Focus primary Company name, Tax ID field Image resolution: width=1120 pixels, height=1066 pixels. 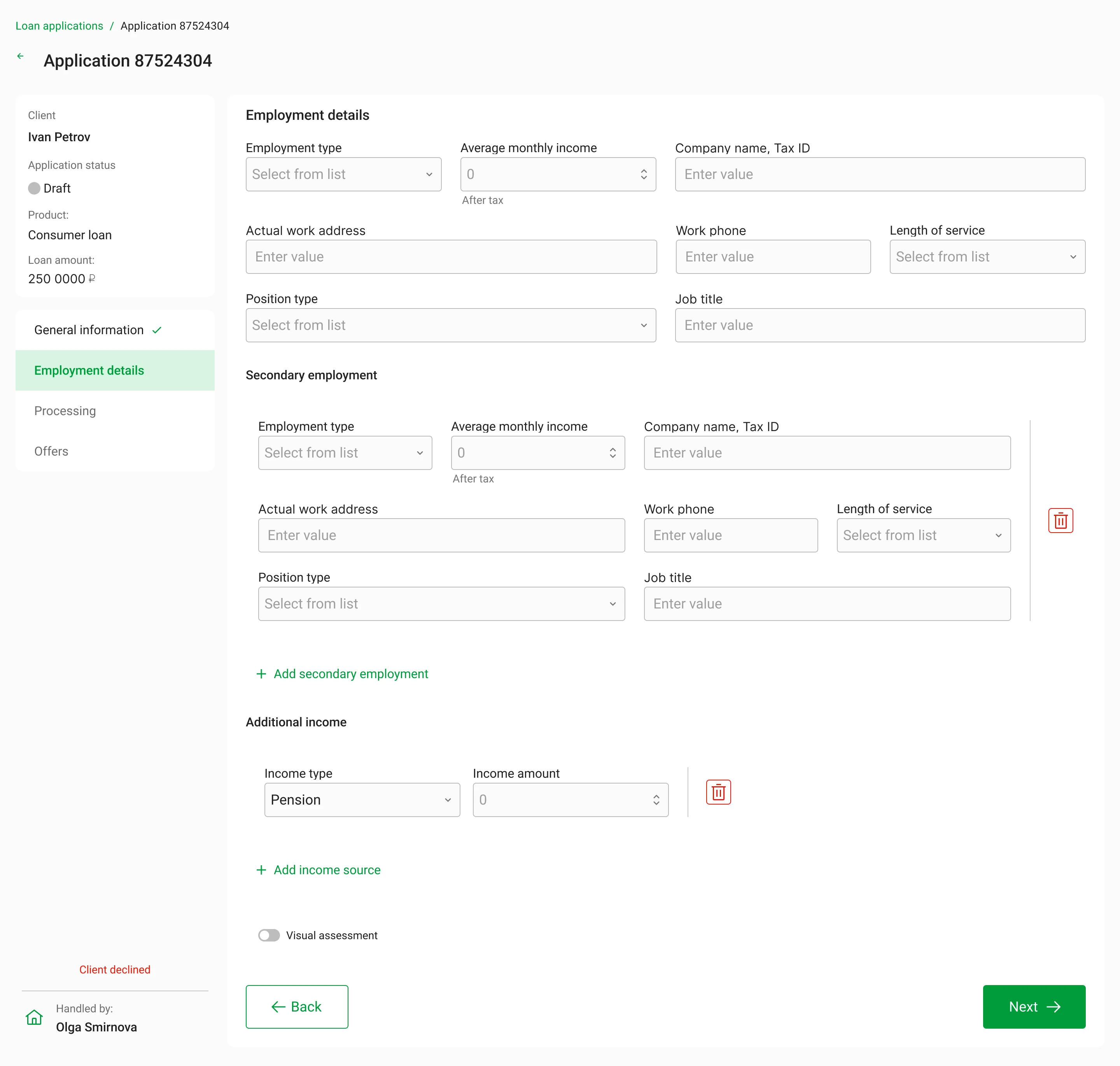pos(880,174)
